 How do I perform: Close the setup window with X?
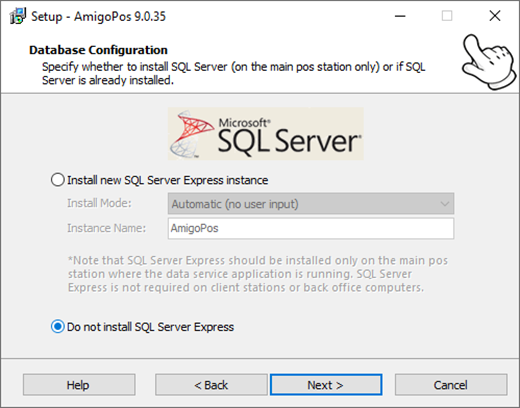(x=495, y=16)
